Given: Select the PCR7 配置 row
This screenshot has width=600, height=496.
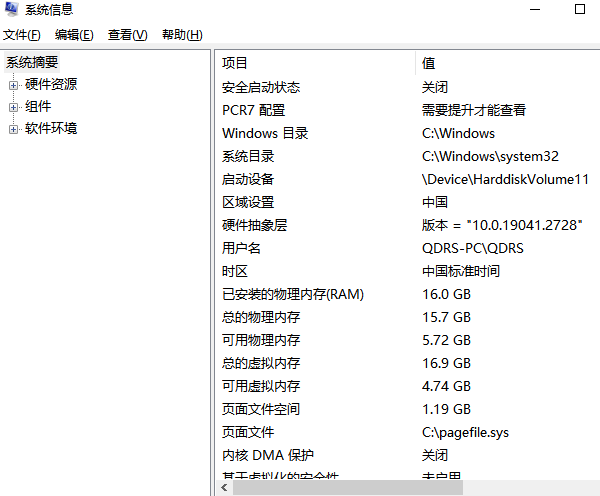Looking at the screenshot, I should 408,110.
